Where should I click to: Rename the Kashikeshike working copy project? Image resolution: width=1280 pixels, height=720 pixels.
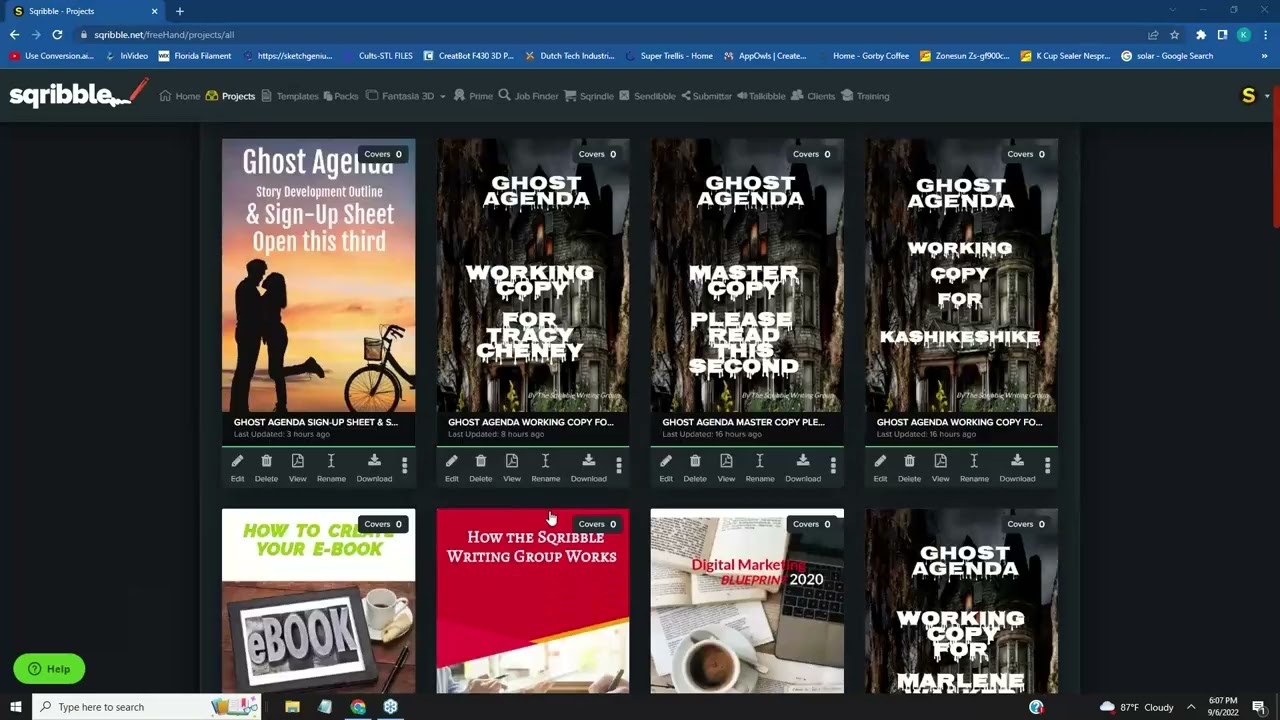(973, 467)
